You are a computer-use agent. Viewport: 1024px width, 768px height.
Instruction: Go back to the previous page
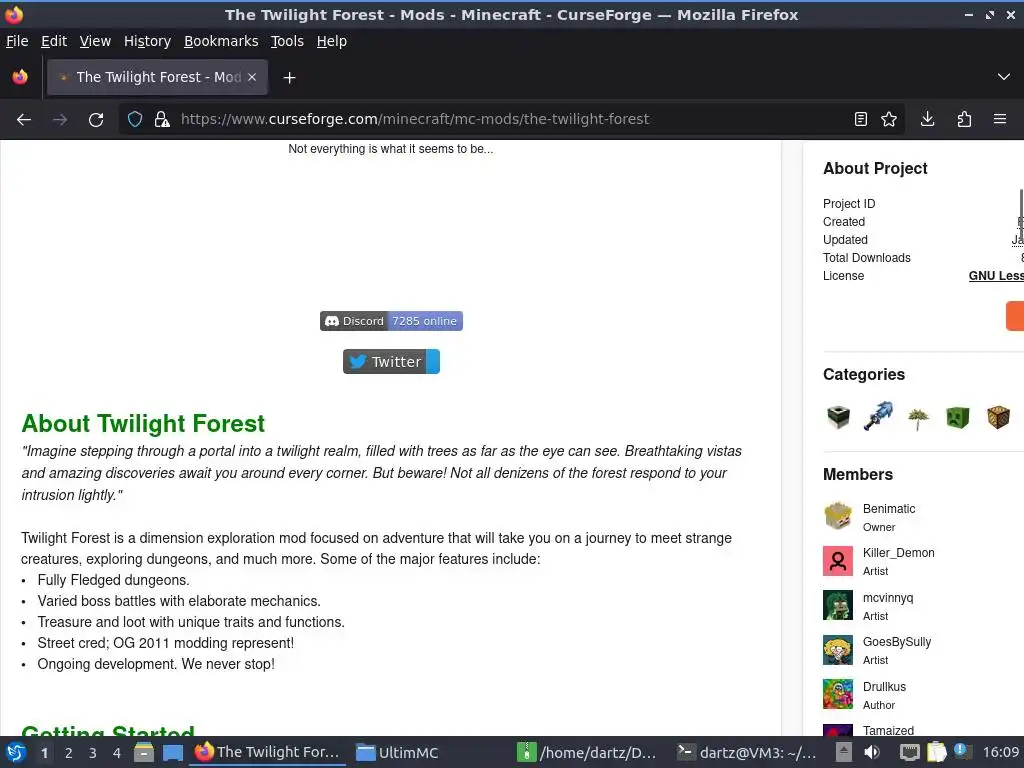click(x=24, y=120)
